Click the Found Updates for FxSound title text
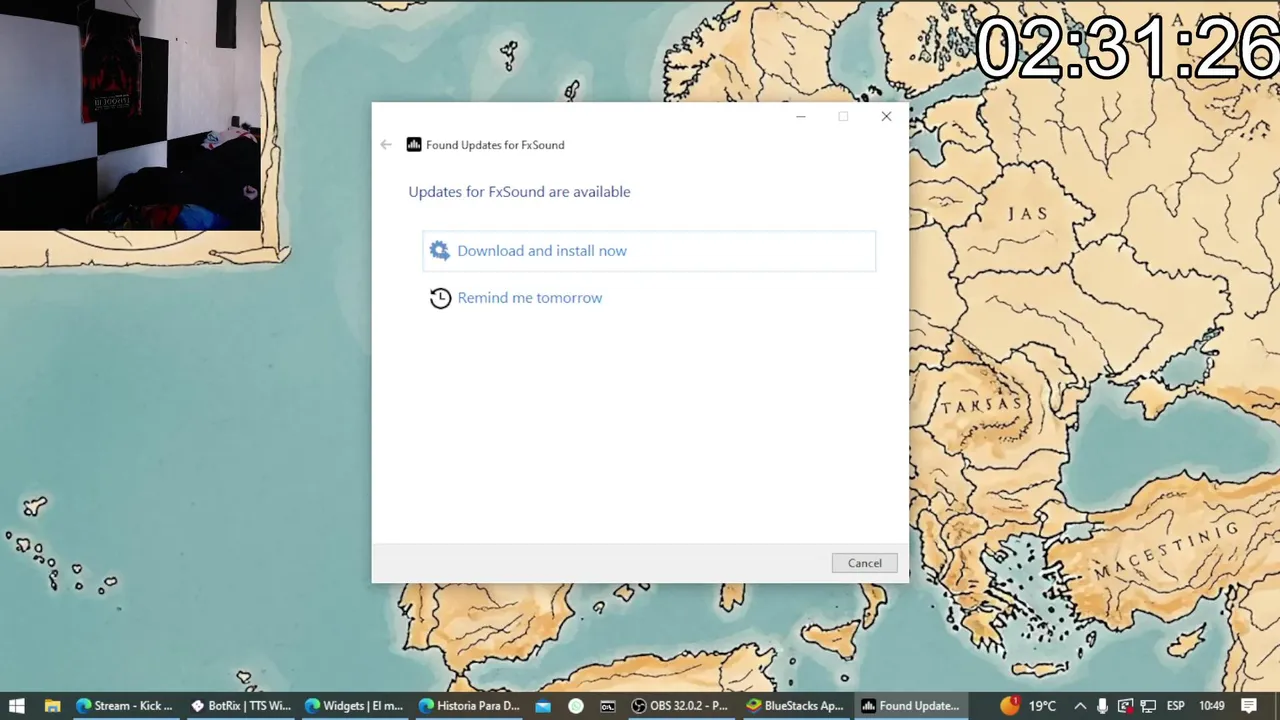The image size is (1280, 720). 495,145
